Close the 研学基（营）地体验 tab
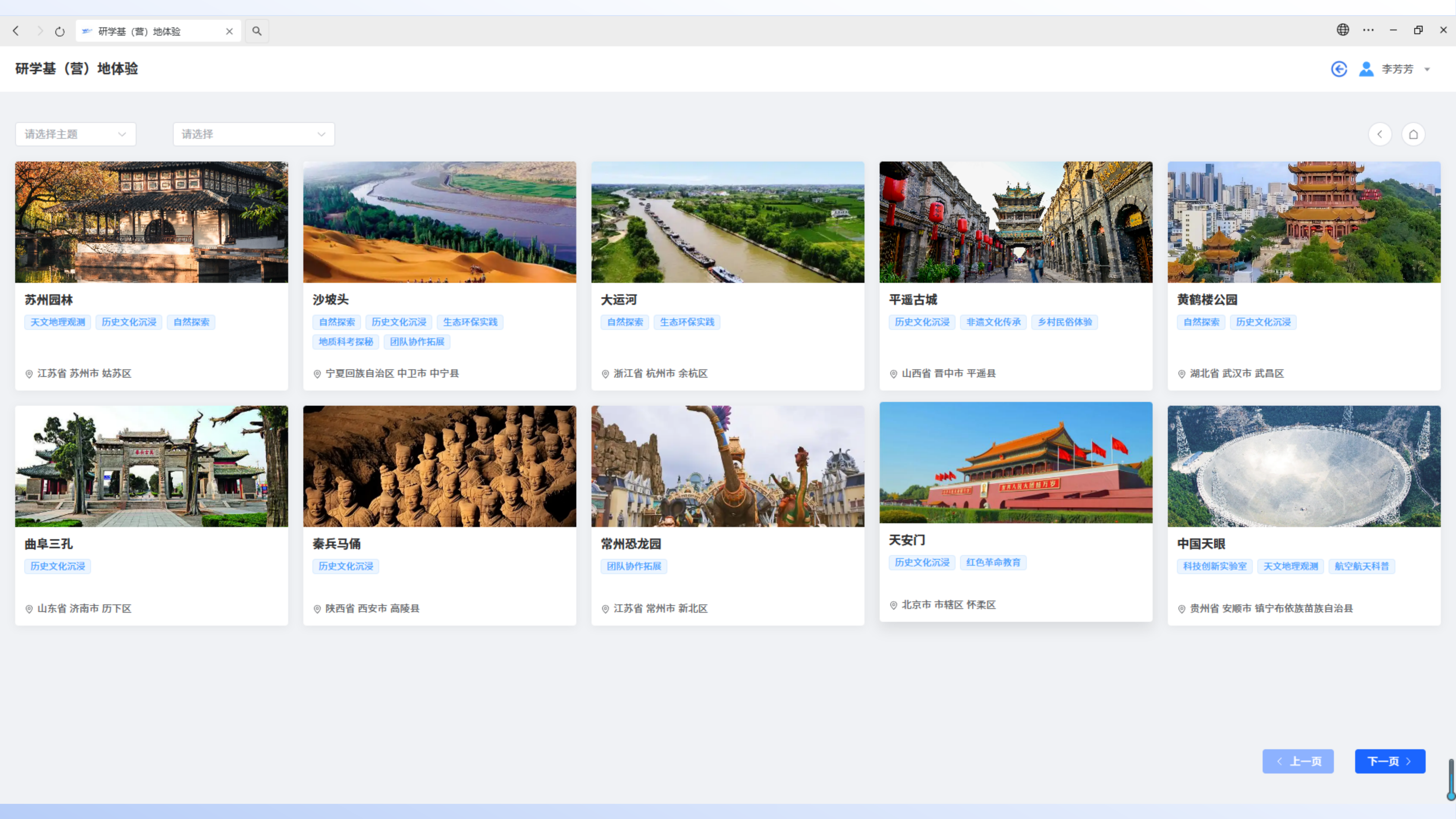 pos(229,31)
